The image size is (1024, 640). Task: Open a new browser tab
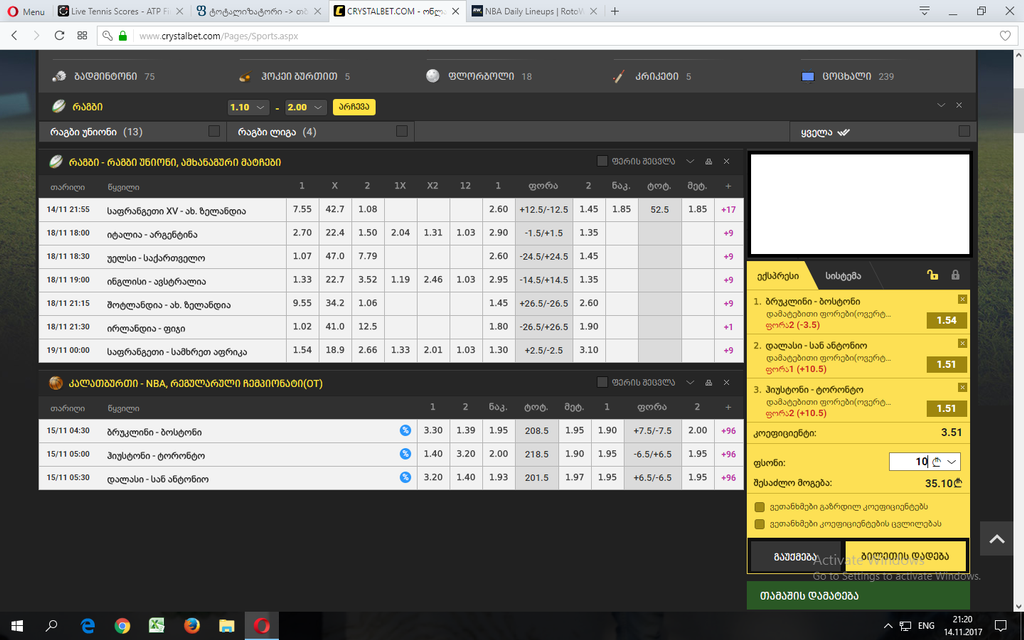tap(615, 11)
